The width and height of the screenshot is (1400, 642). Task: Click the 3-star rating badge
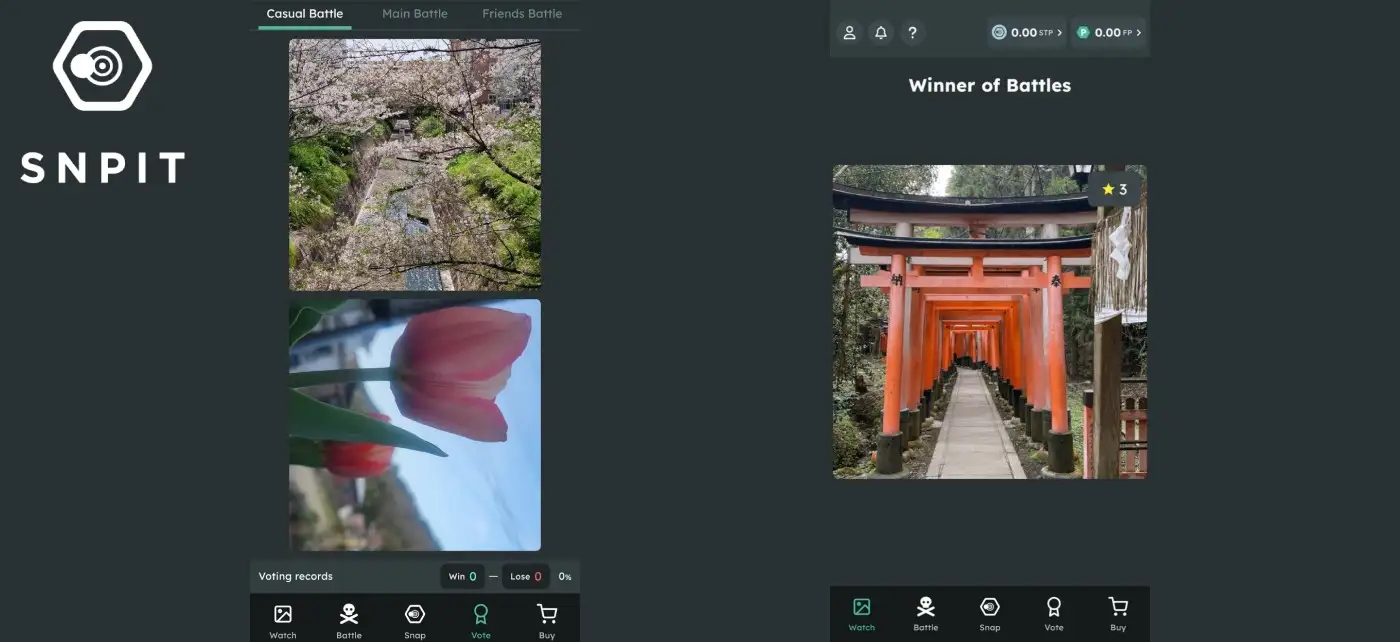[x=1114, y=189]
